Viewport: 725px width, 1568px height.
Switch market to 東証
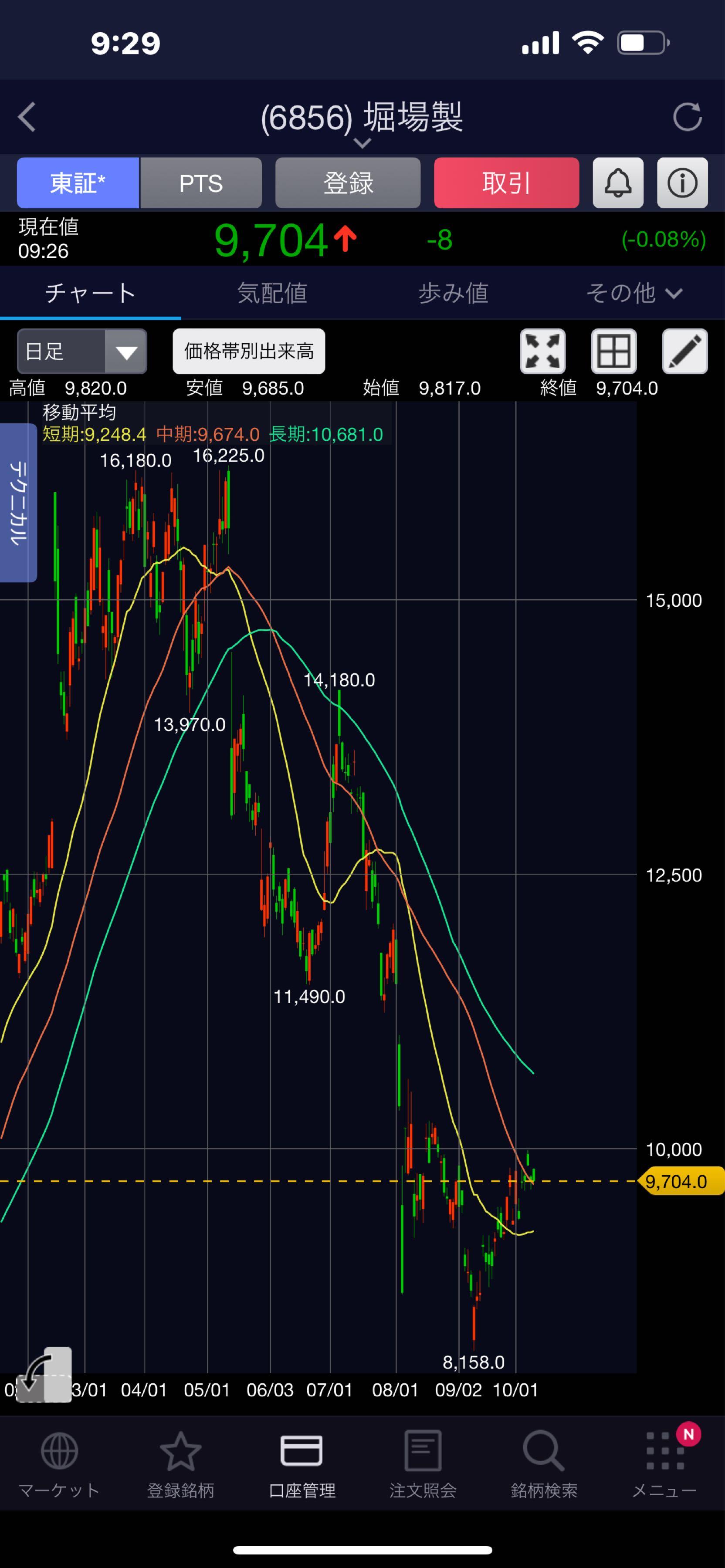tap(78, 182)
